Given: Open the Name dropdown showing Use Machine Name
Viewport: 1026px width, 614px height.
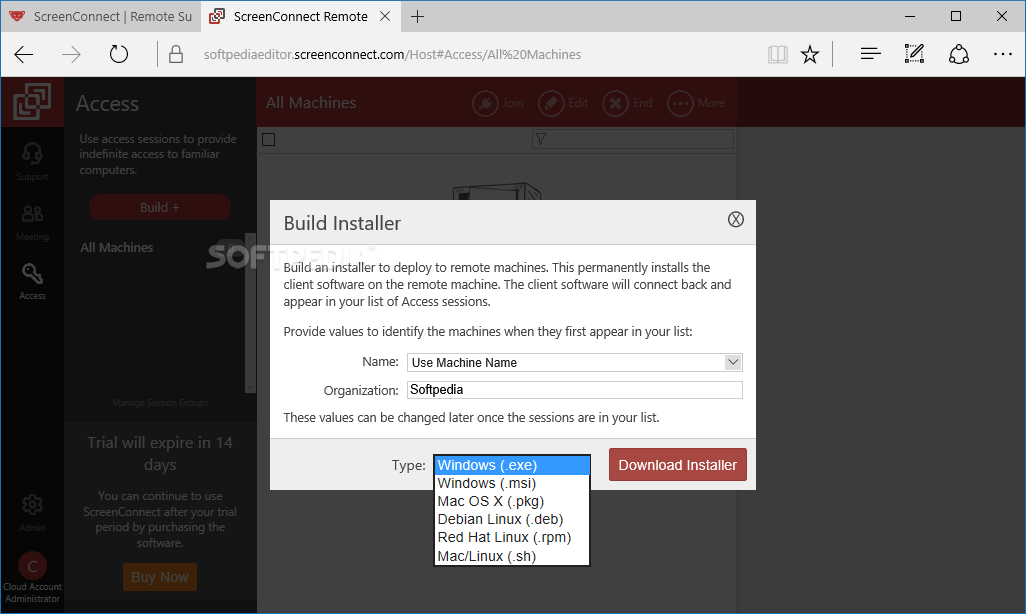Looking at the screenshot, I should [575, 363].
